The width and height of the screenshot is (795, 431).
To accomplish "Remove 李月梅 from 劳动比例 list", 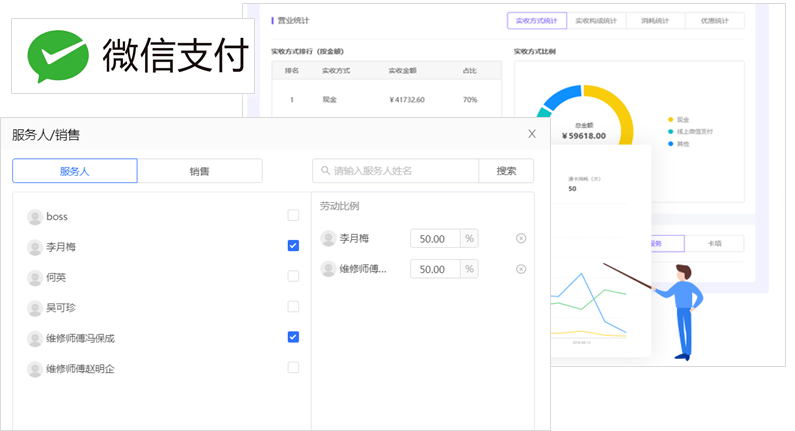I will [521, 238].
